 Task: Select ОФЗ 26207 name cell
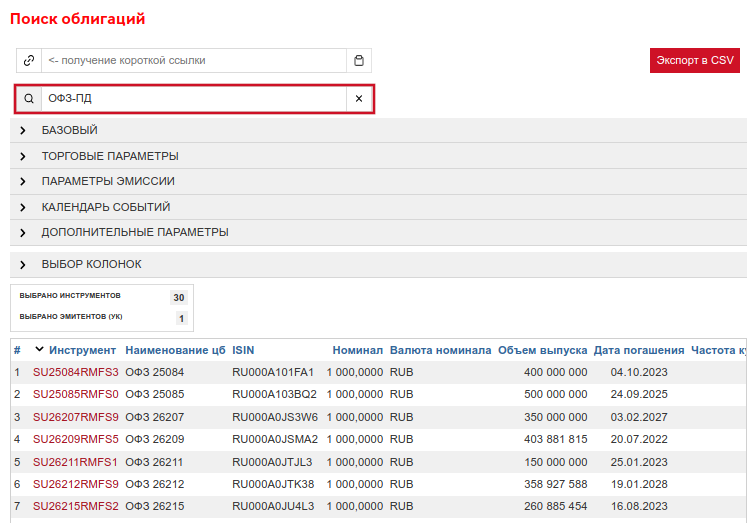pyautogui.click(x=155, y=417)
